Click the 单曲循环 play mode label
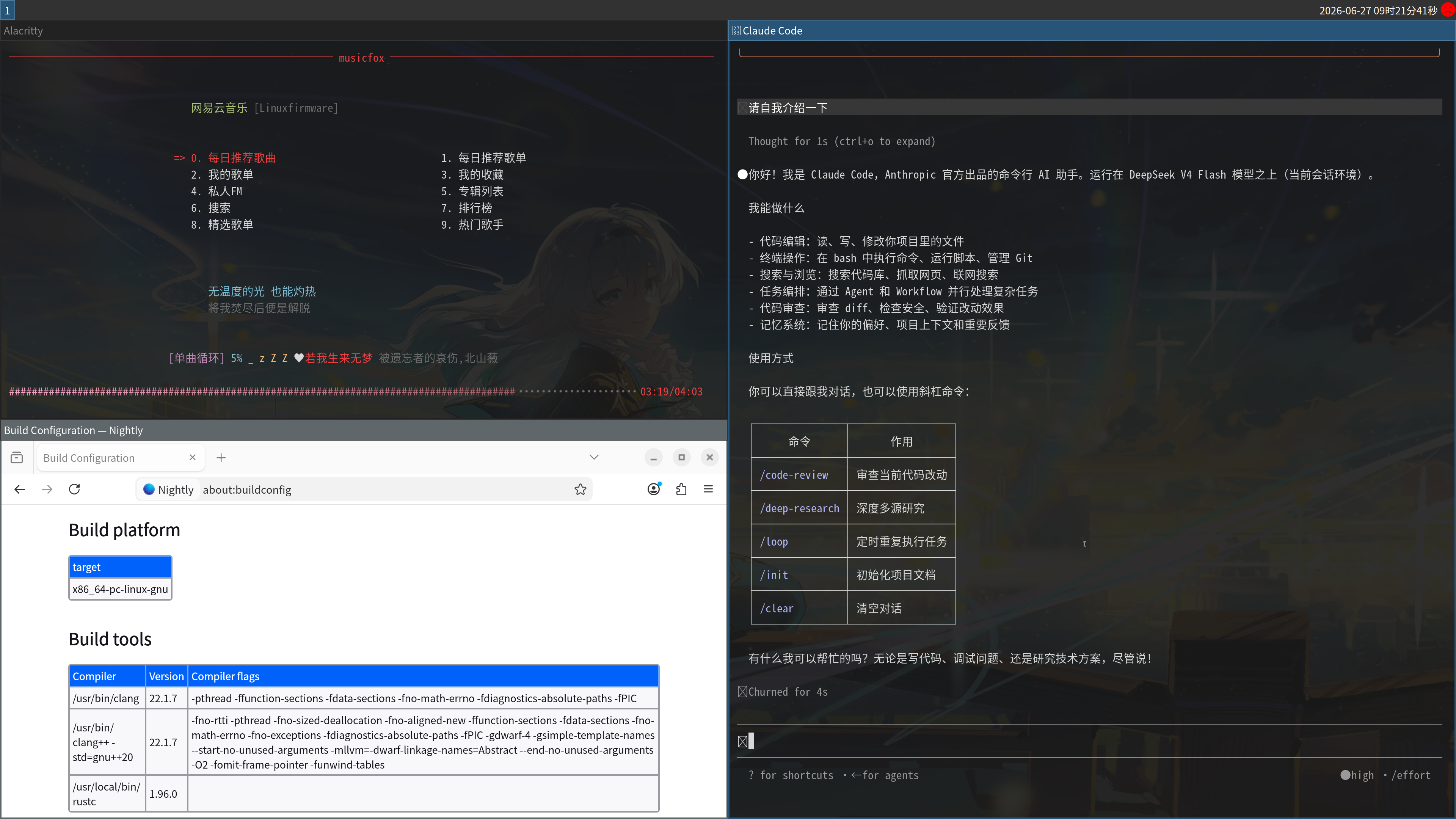 pyautogui.click(x=197, y=358)
